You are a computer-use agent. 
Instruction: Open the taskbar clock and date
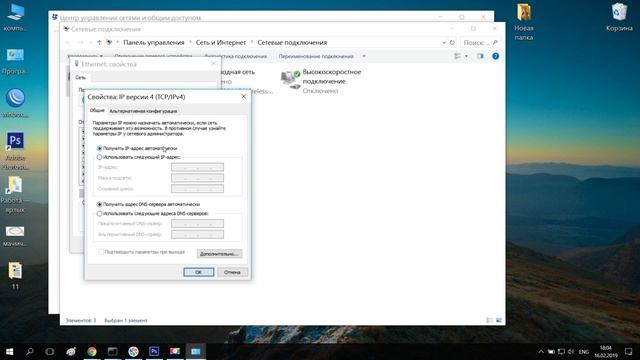606,351
